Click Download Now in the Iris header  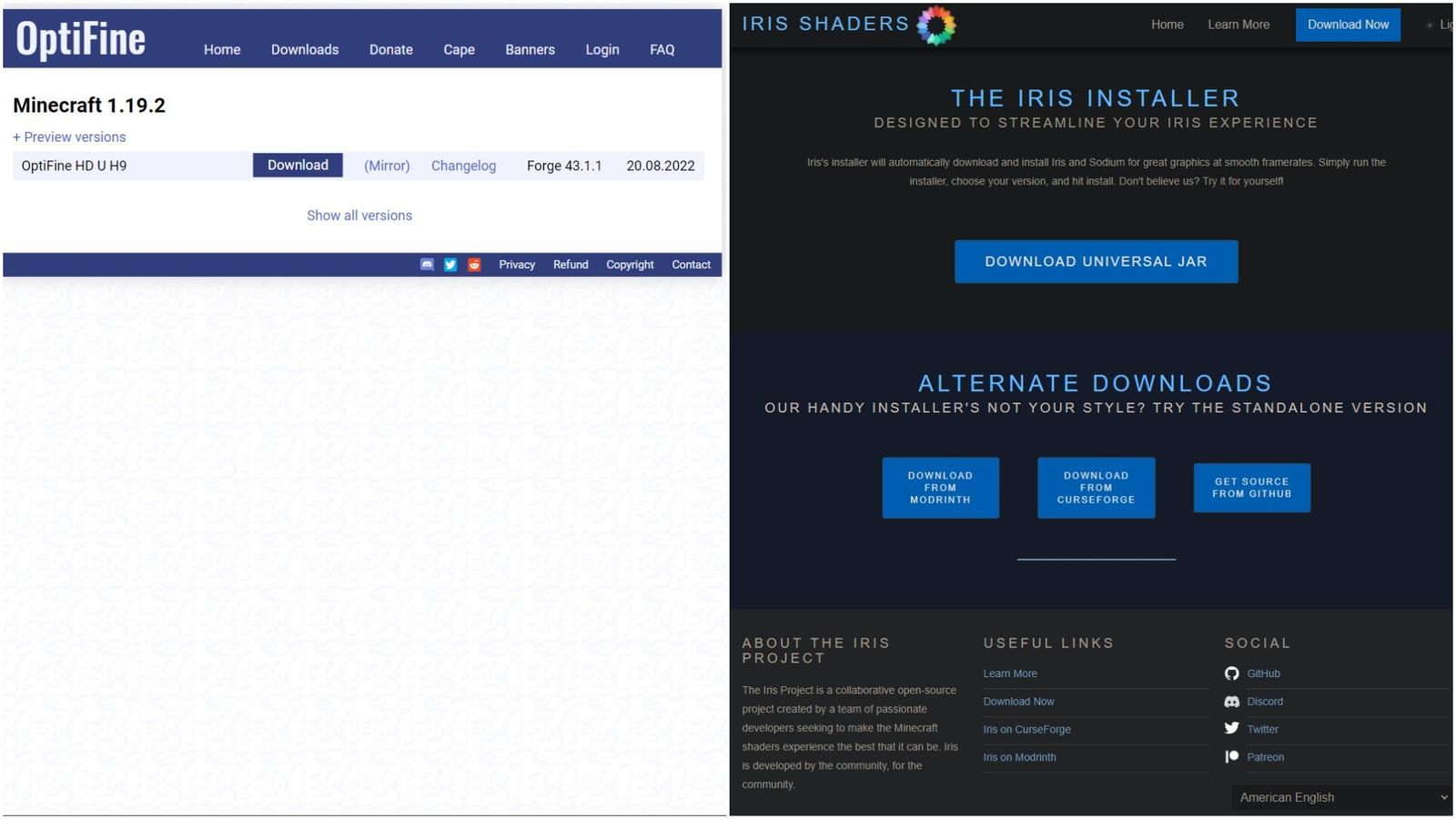click(1348, 25)
